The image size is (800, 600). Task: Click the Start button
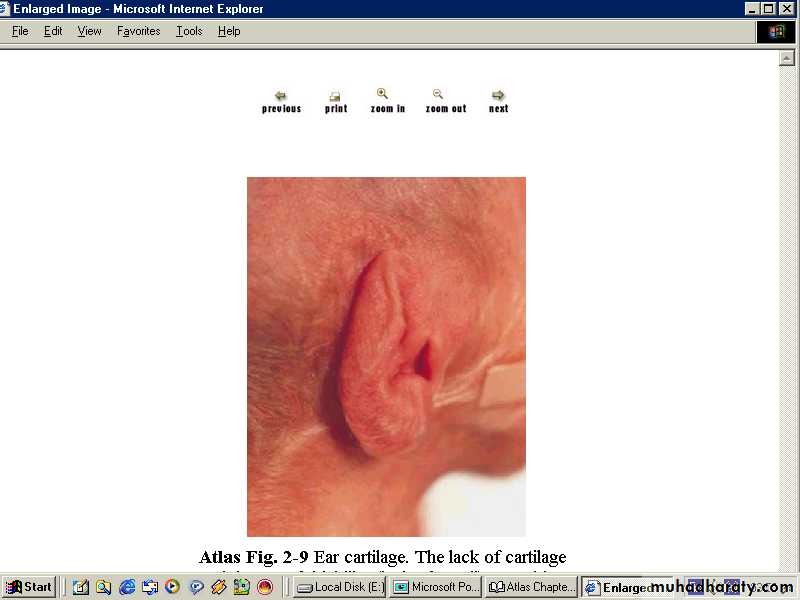click(x=29, y=587)
